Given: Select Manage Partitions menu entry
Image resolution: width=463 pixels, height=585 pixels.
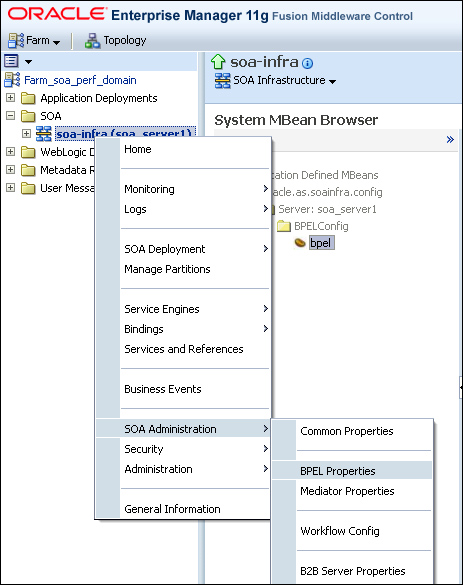Looking at the screenshot, I should [167, 269].
